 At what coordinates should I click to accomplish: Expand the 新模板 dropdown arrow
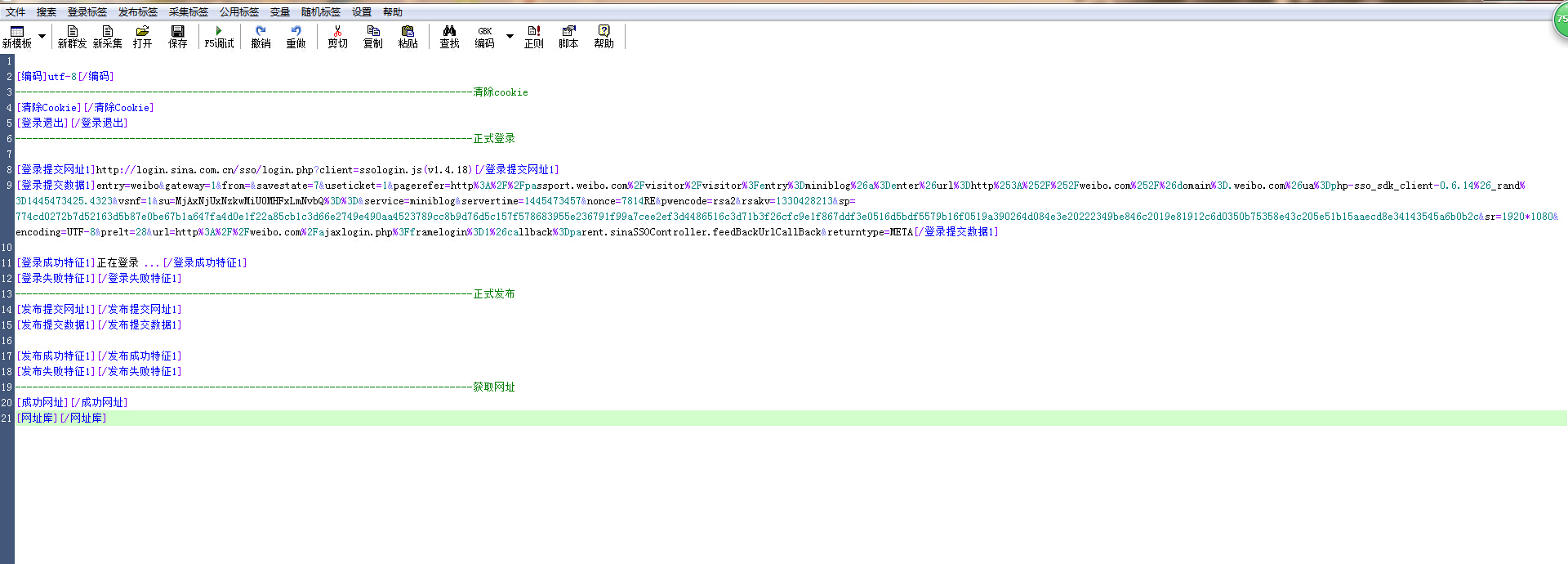tap(42, 36)
